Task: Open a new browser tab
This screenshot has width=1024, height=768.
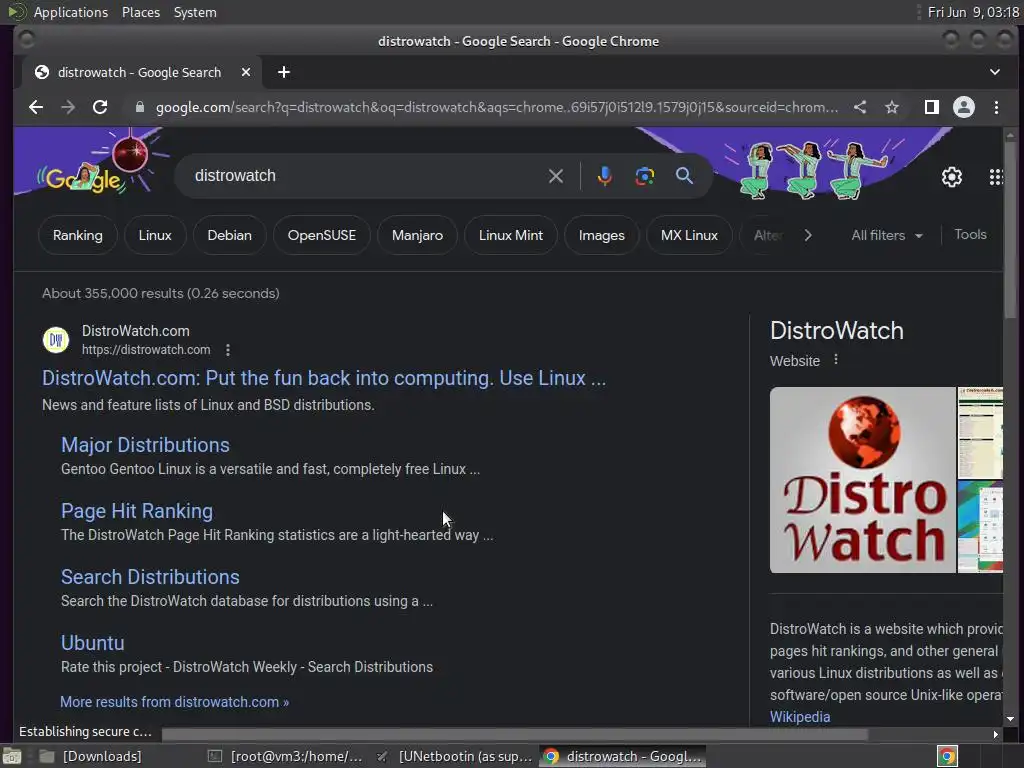Action: (283, 72)
